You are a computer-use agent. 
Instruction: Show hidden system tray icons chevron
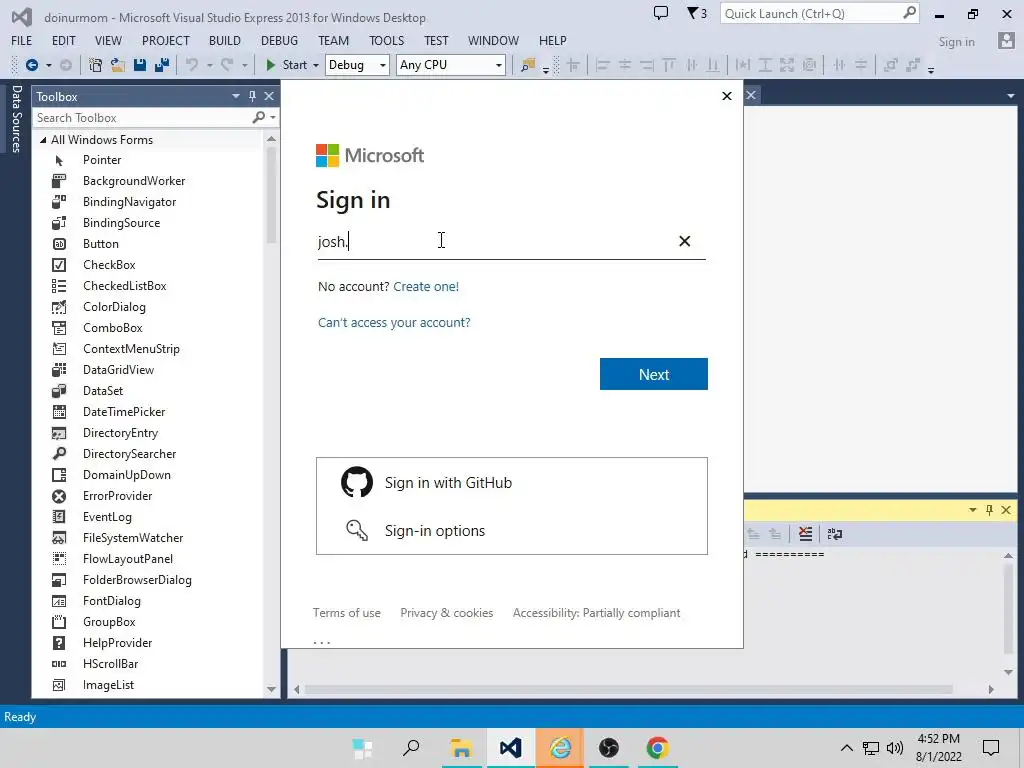pos(846,748)
